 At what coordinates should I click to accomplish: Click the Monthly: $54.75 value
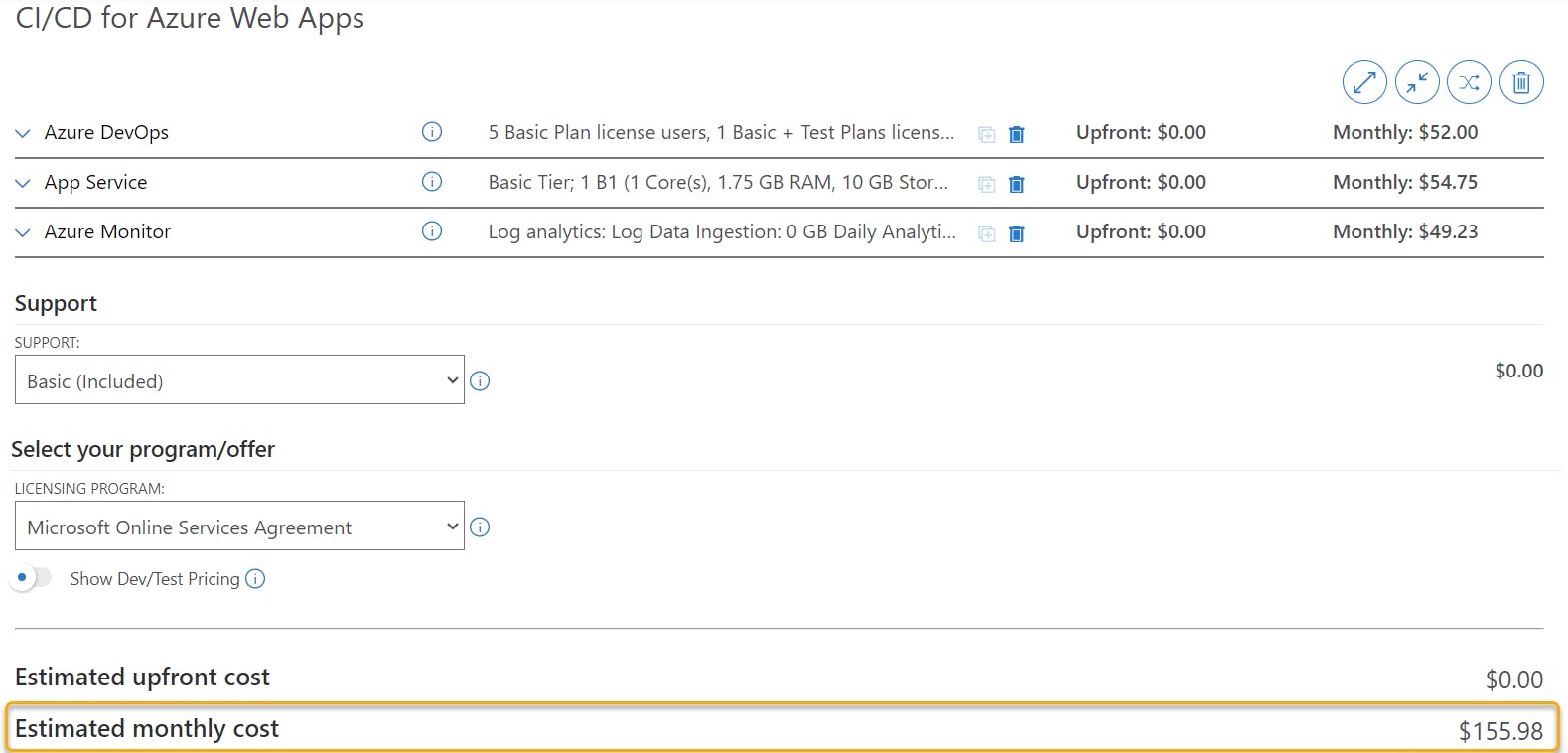pos(1405,183)
